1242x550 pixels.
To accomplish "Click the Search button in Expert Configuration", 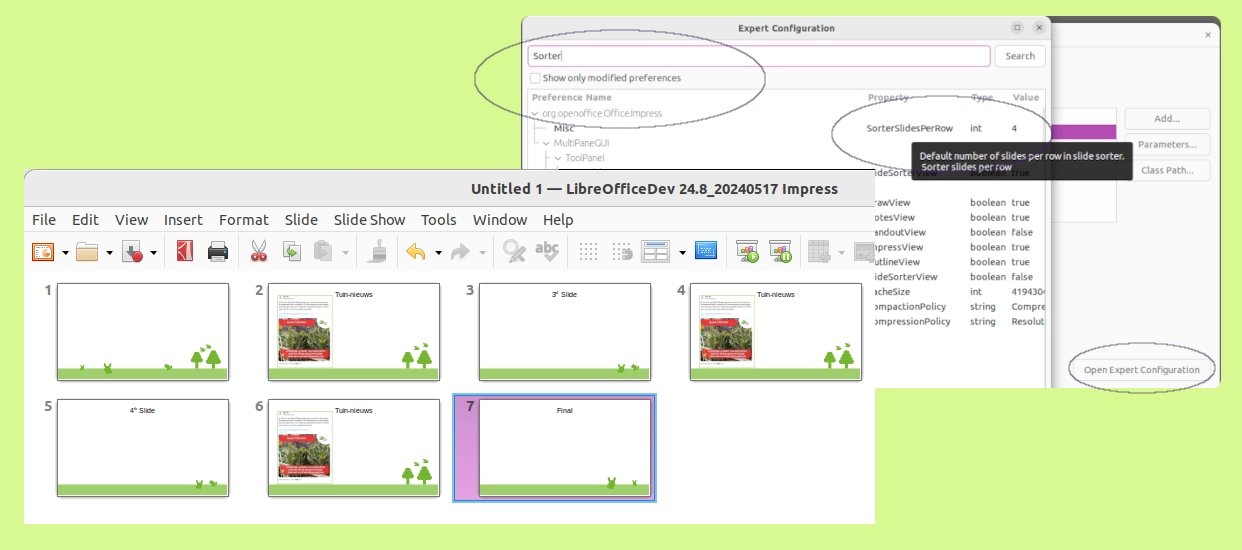I will tap(1020, 56).
